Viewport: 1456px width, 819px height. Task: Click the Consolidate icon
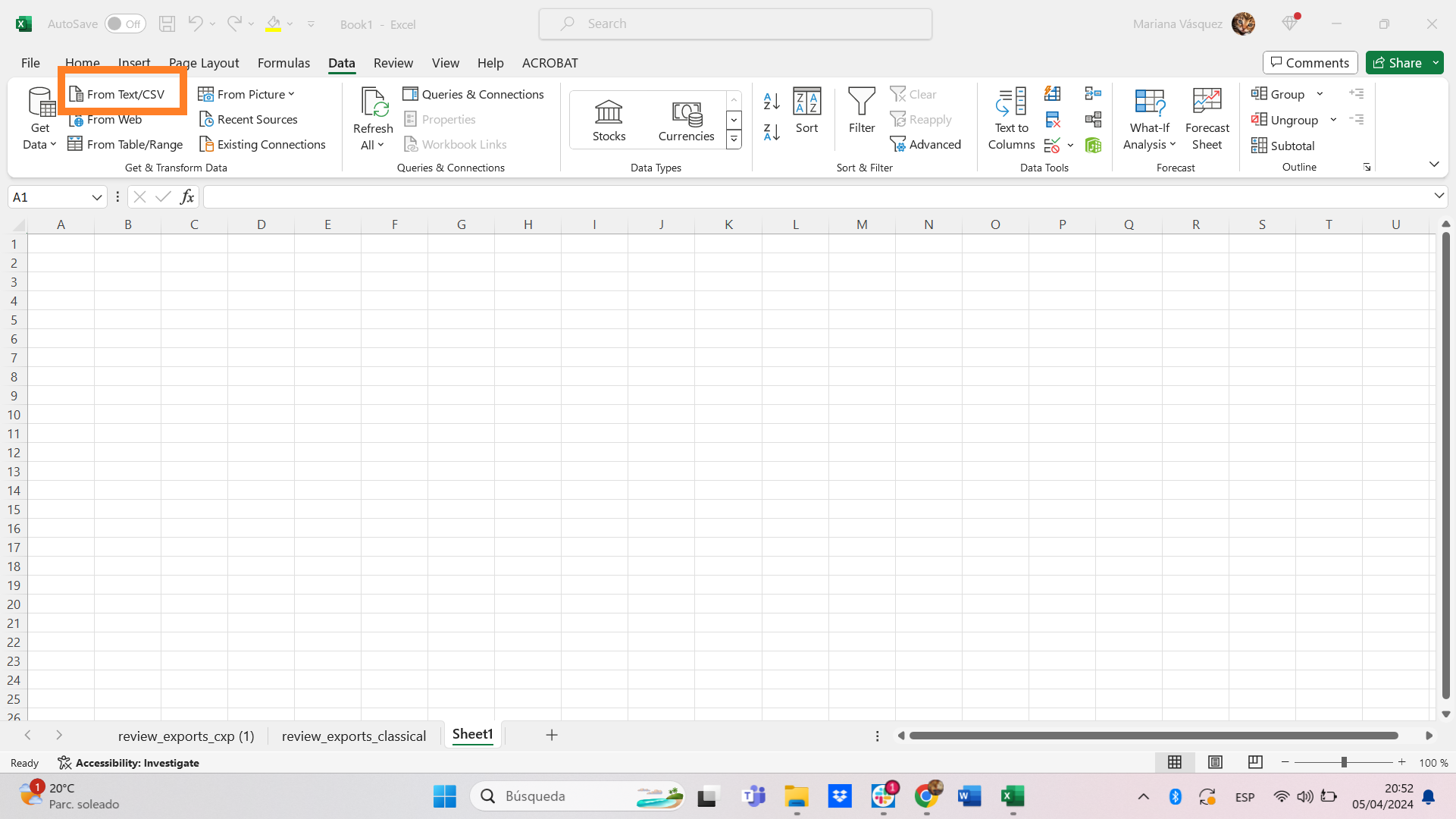[1093, 94]
